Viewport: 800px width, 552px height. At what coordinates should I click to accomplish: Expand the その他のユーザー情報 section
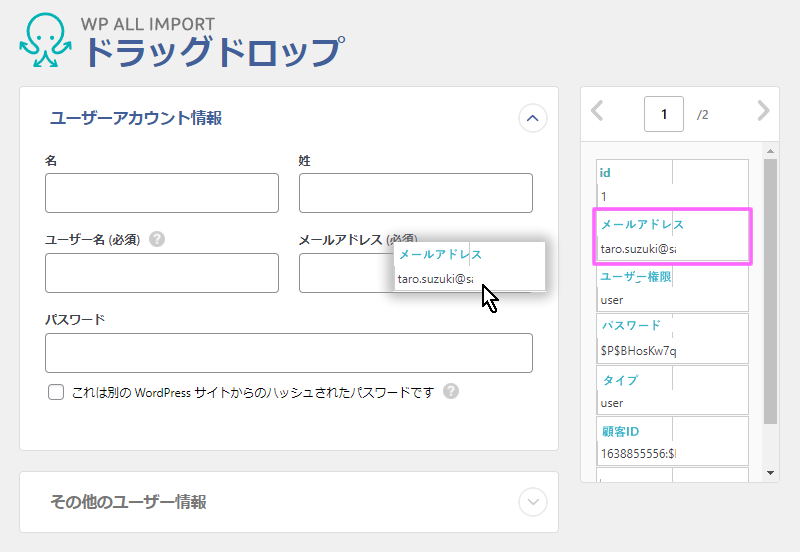533,501
